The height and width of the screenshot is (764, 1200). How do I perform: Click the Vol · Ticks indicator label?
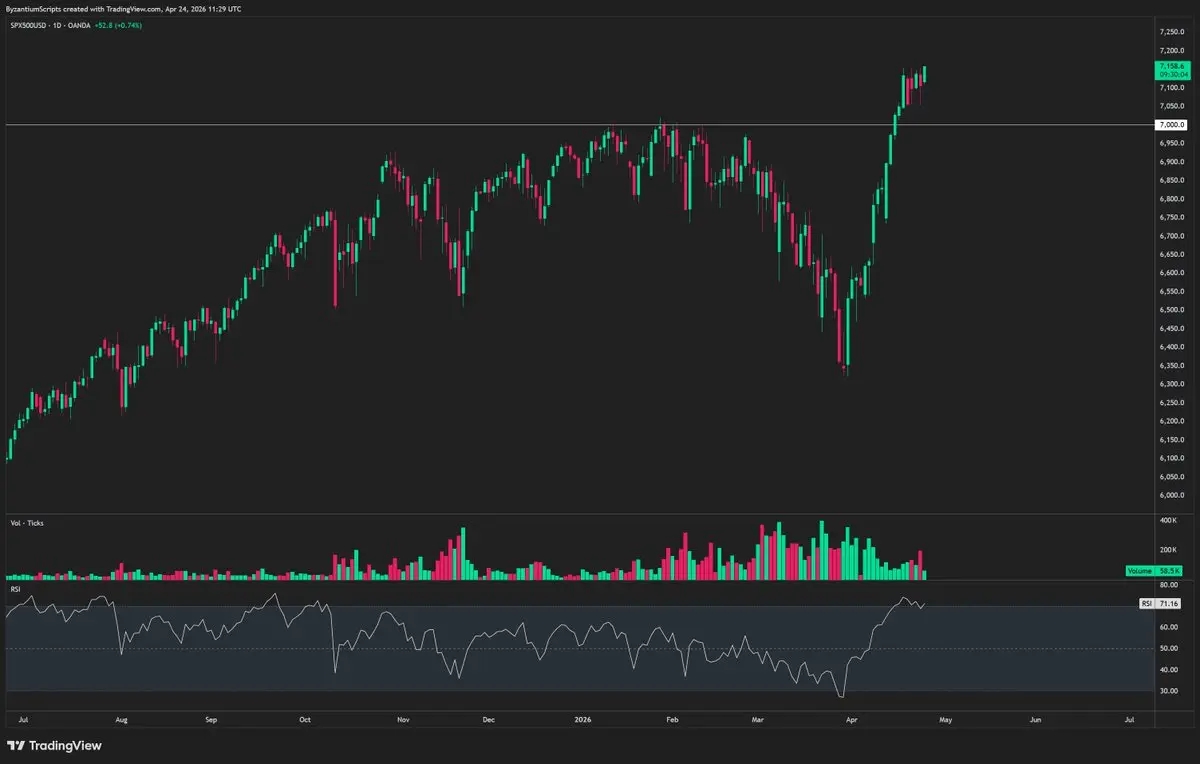[x=27, y=523]
